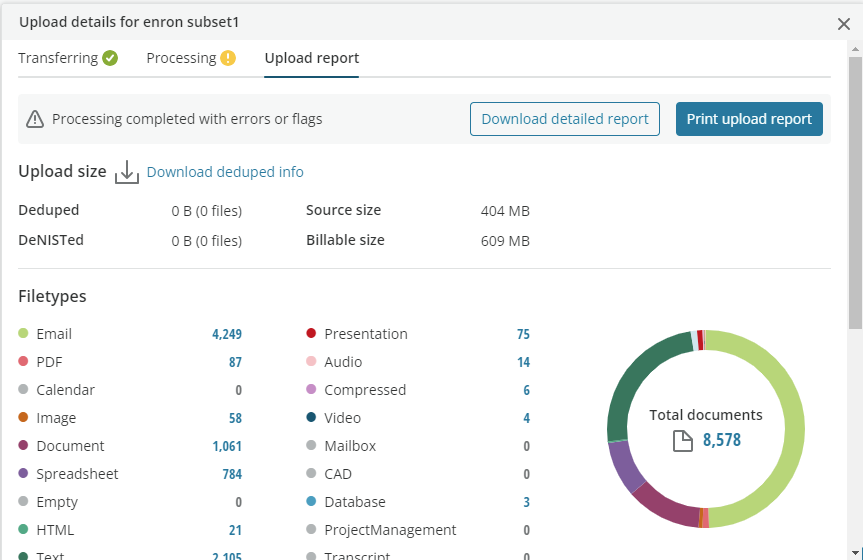Click the yellow Processing warning icon
The image size is (863, 560).
tap(228, 58)
